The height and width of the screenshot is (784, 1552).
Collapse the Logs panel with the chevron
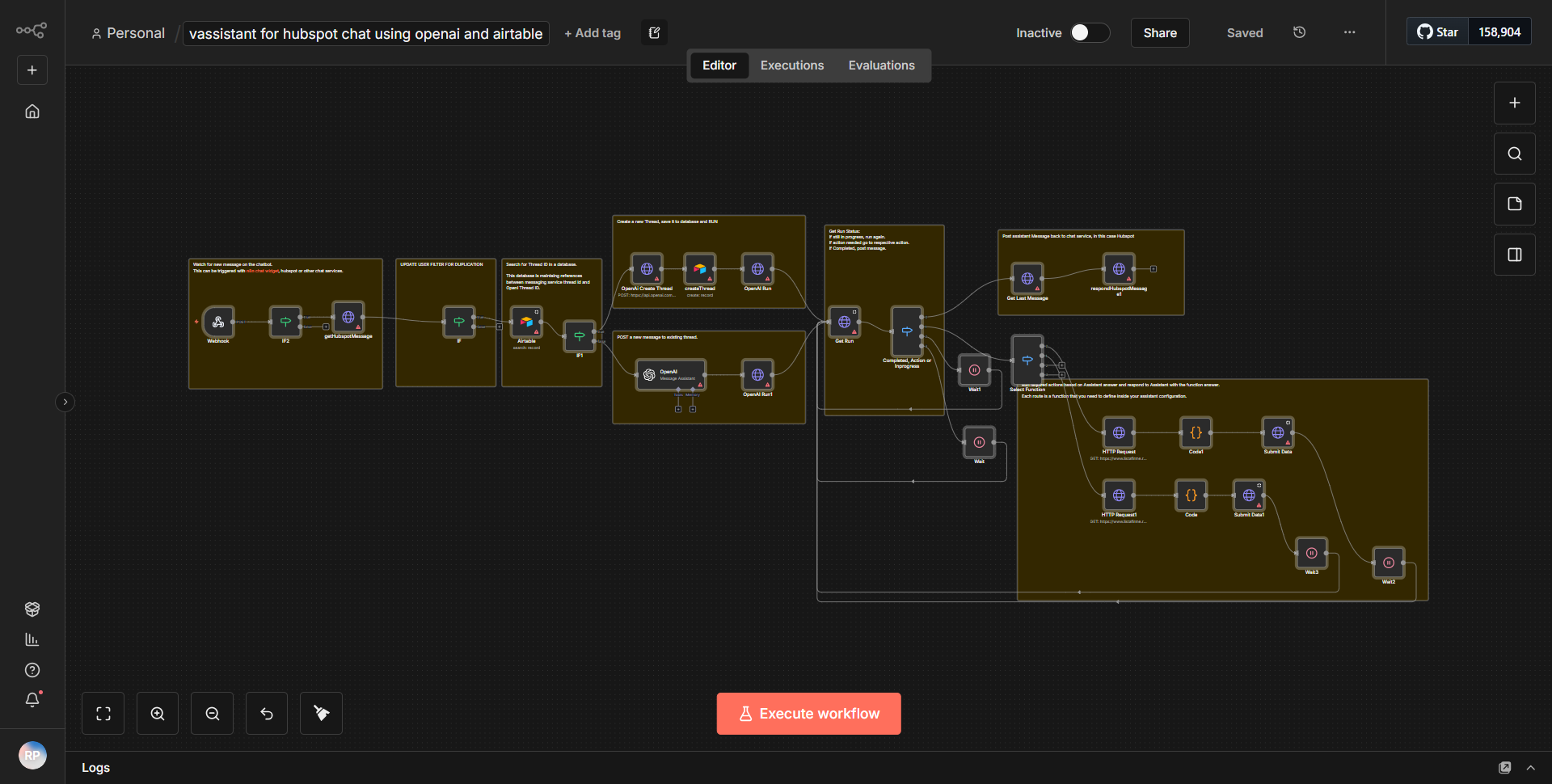click(x=1532, y=767)
